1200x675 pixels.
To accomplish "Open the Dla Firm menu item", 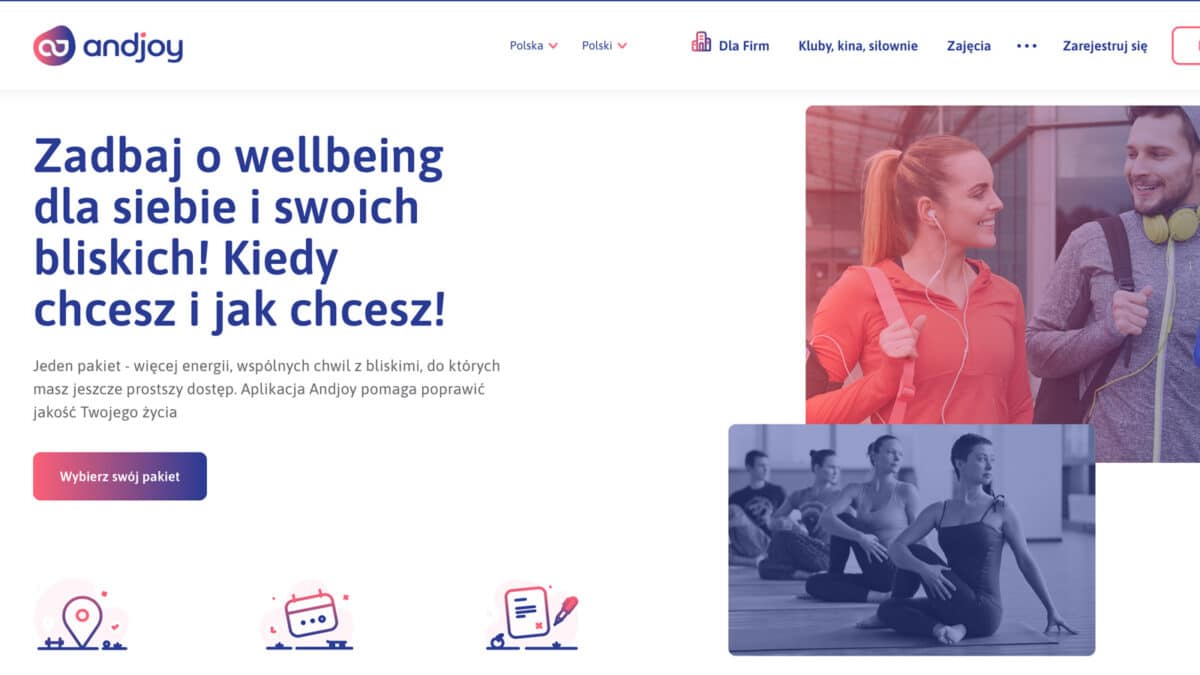I will 744,46.
